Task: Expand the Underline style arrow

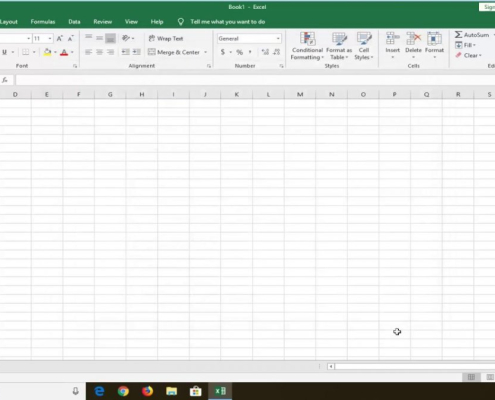Action: click(13, 52)
